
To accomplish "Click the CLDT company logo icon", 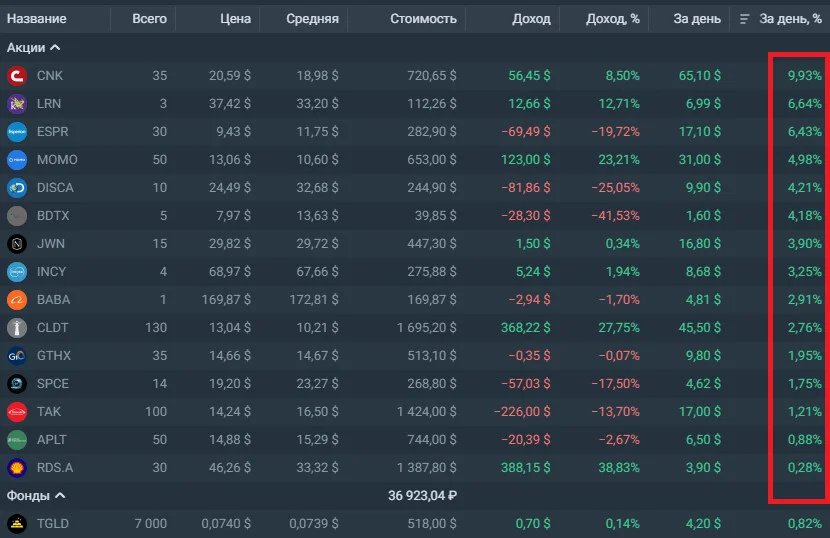I will click(17, 328).
